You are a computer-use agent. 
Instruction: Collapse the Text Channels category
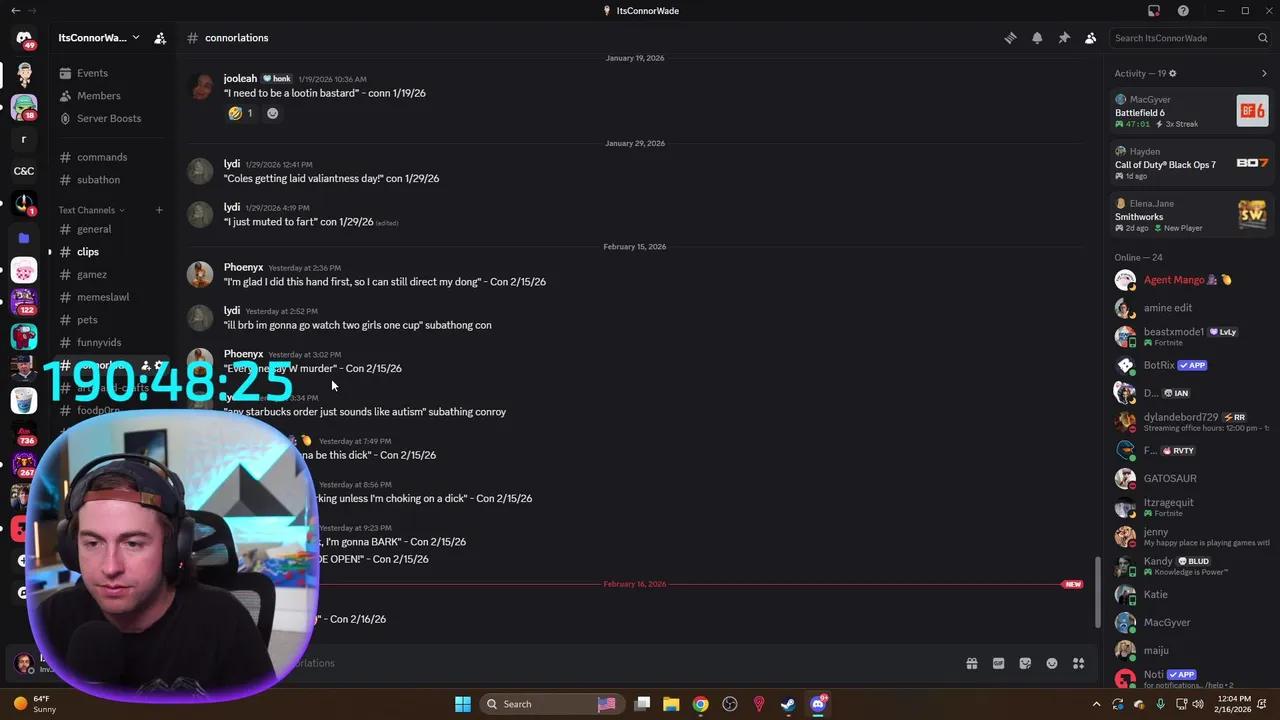pos(91,210)
